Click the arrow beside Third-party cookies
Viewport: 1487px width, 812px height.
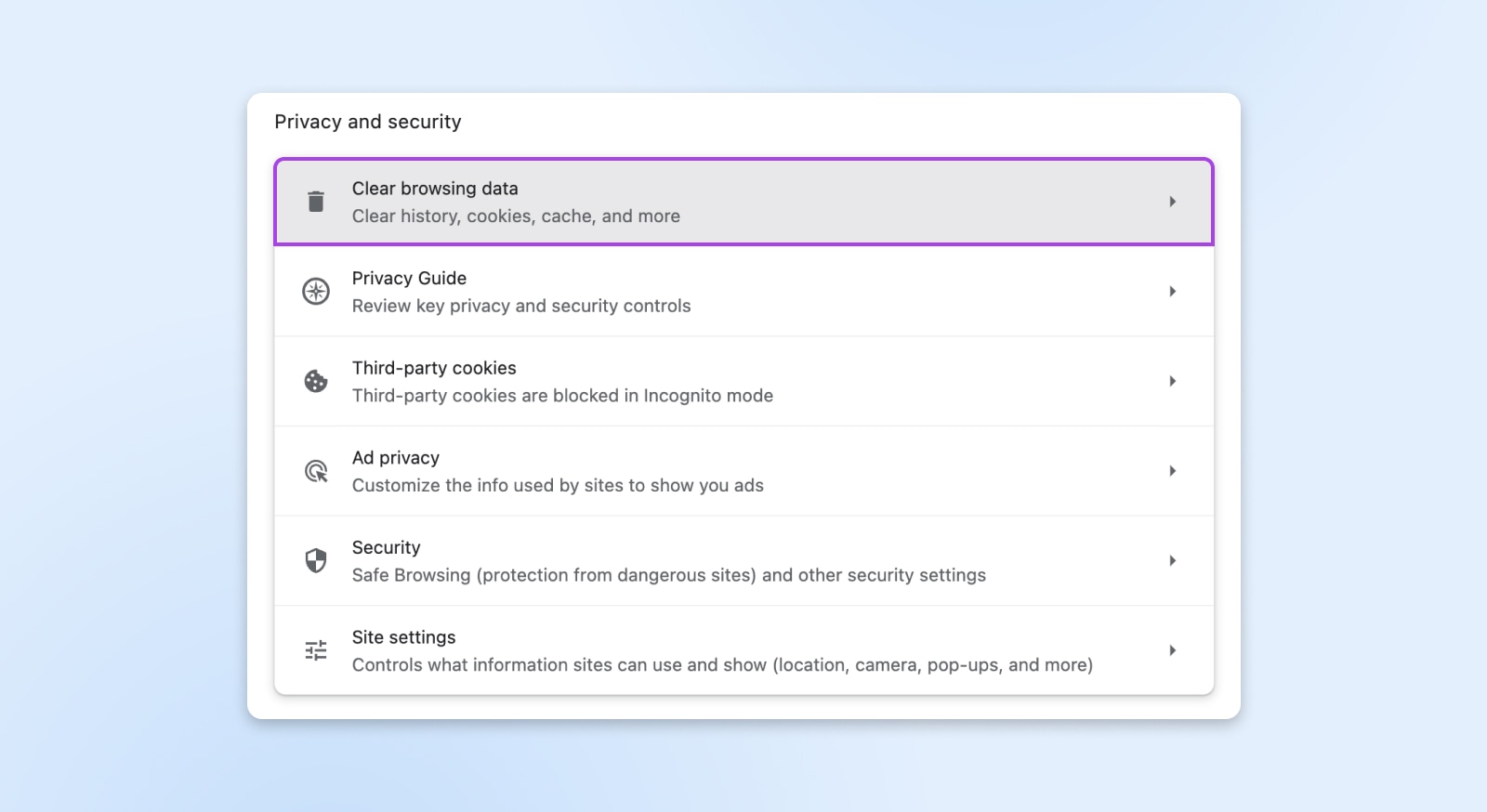1172,381
